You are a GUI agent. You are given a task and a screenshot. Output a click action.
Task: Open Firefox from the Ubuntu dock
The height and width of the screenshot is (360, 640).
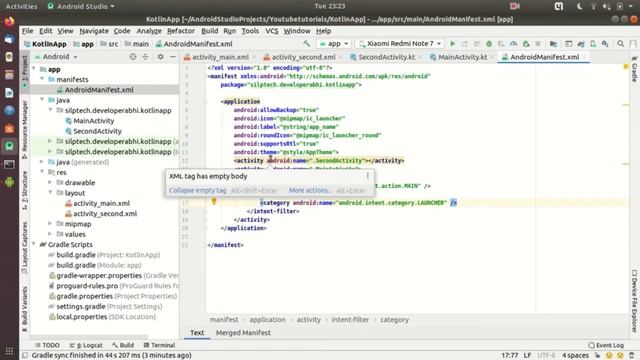(x=9, y=21)
